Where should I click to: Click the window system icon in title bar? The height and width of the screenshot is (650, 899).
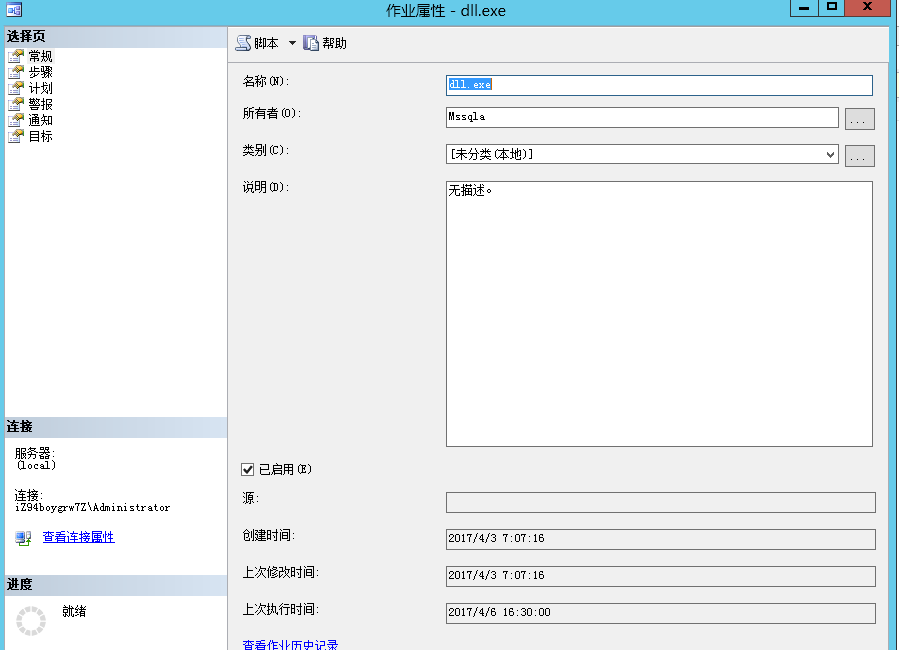(14, 10)
